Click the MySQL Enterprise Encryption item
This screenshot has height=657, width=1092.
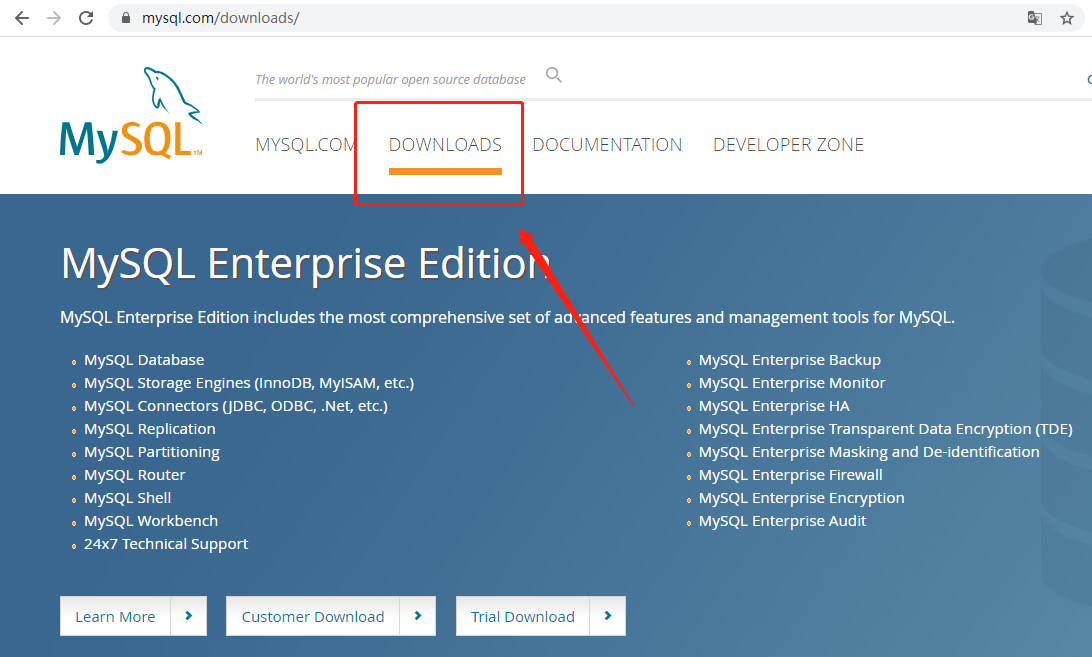tap(802, 498)
